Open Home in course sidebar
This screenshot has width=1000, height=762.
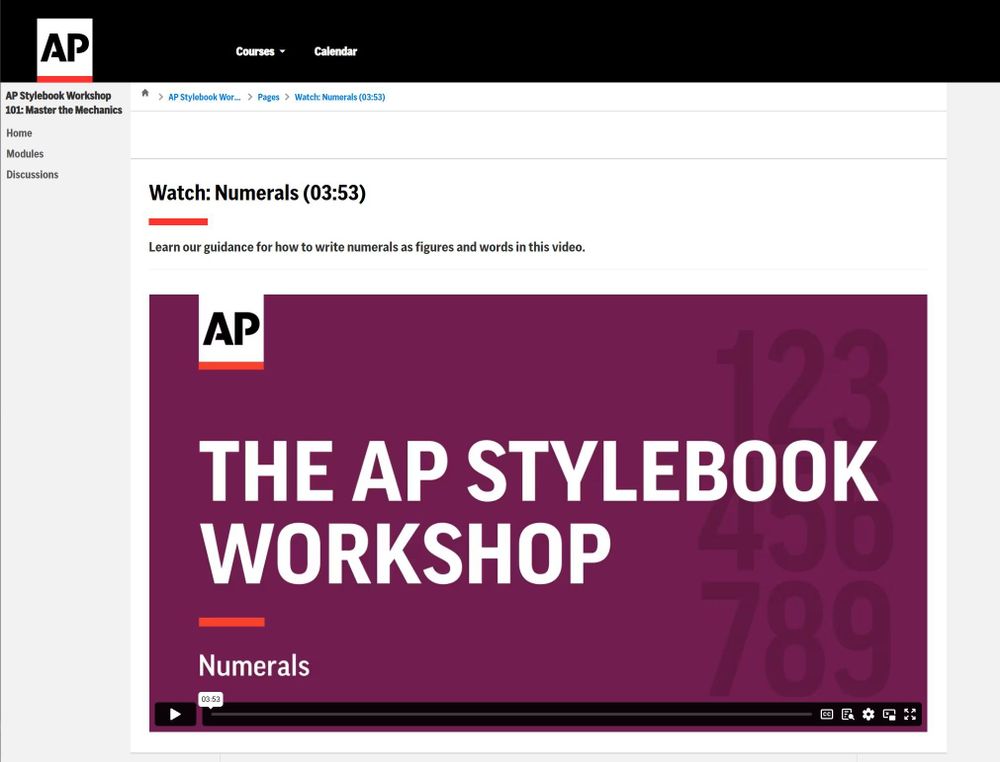pyautogui.click(x=19, y=133)
